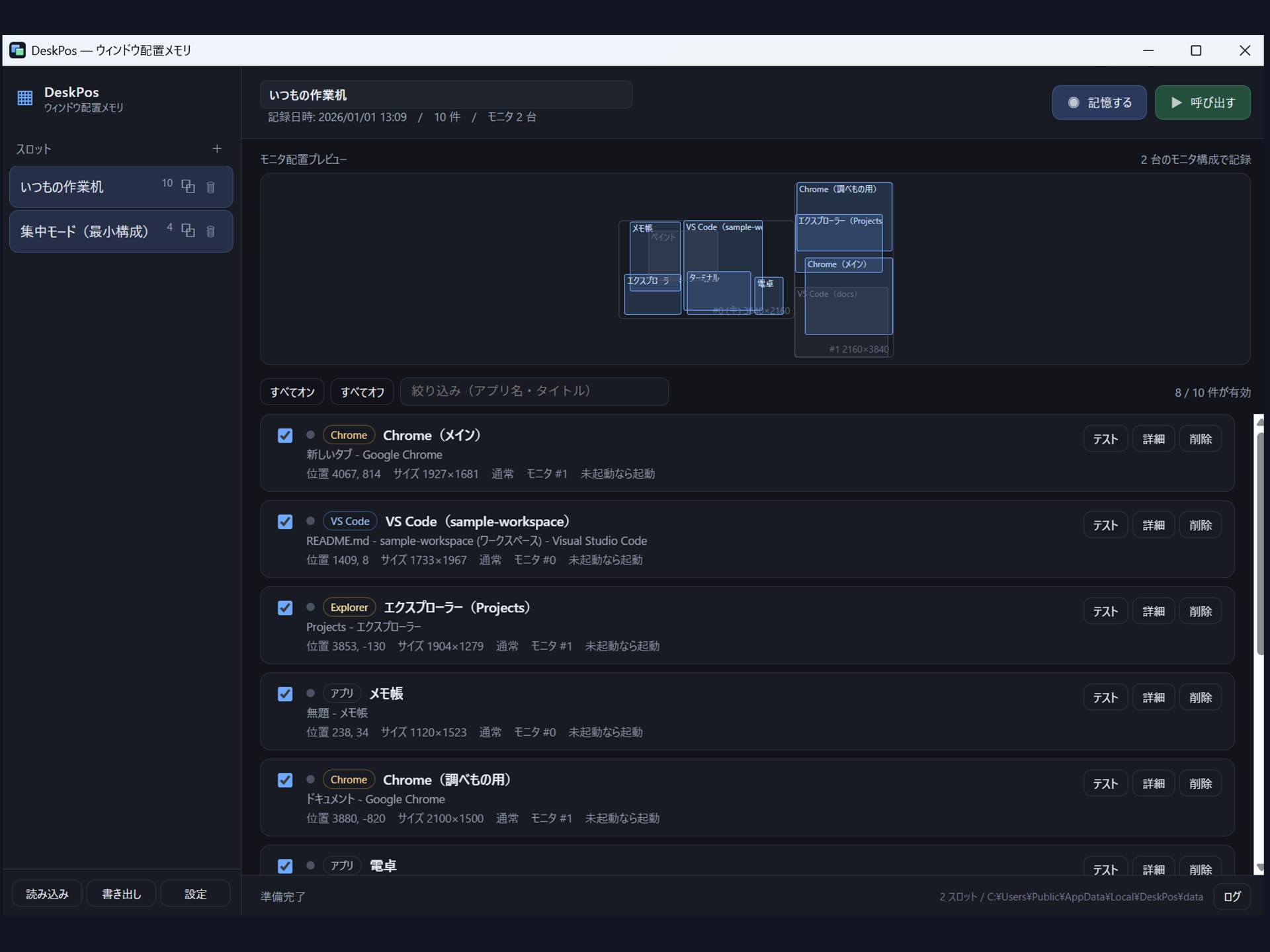Click the 記憶する record button
This screenshot has width=1270, height=952.
(1099, 102)
